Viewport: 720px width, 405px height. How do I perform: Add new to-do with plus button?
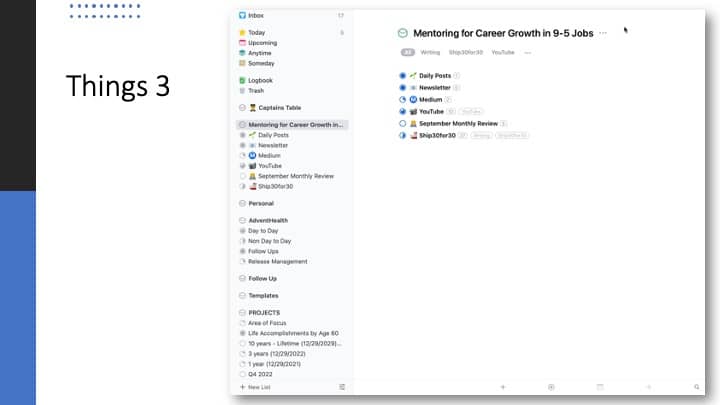[503, 387]
